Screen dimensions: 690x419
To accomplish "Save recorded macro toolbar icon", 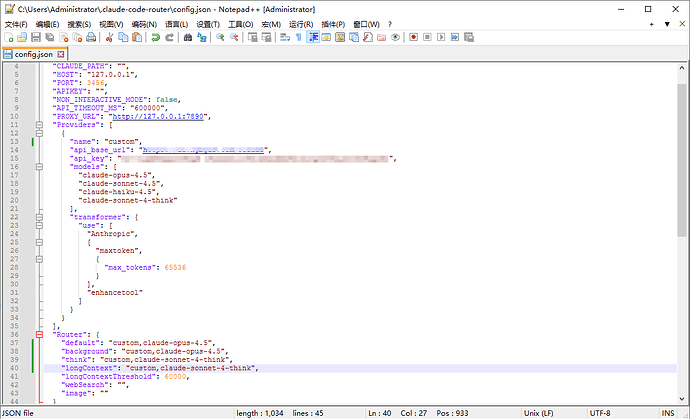I will 469,37.
